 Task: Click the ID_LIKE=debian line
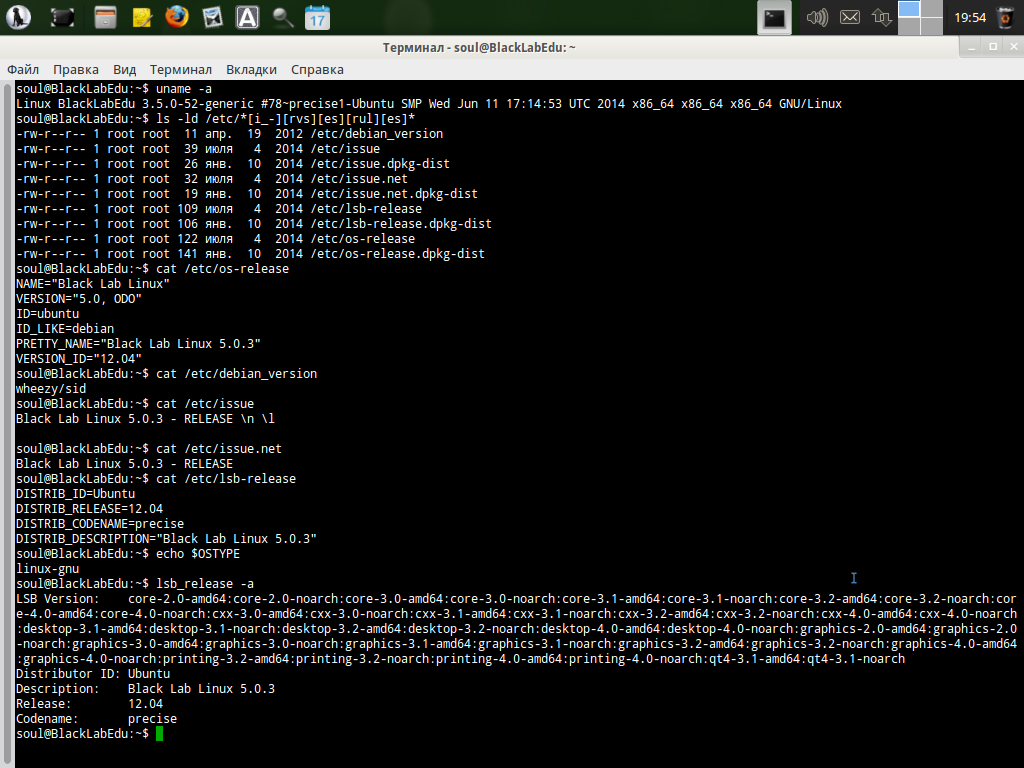65,329
